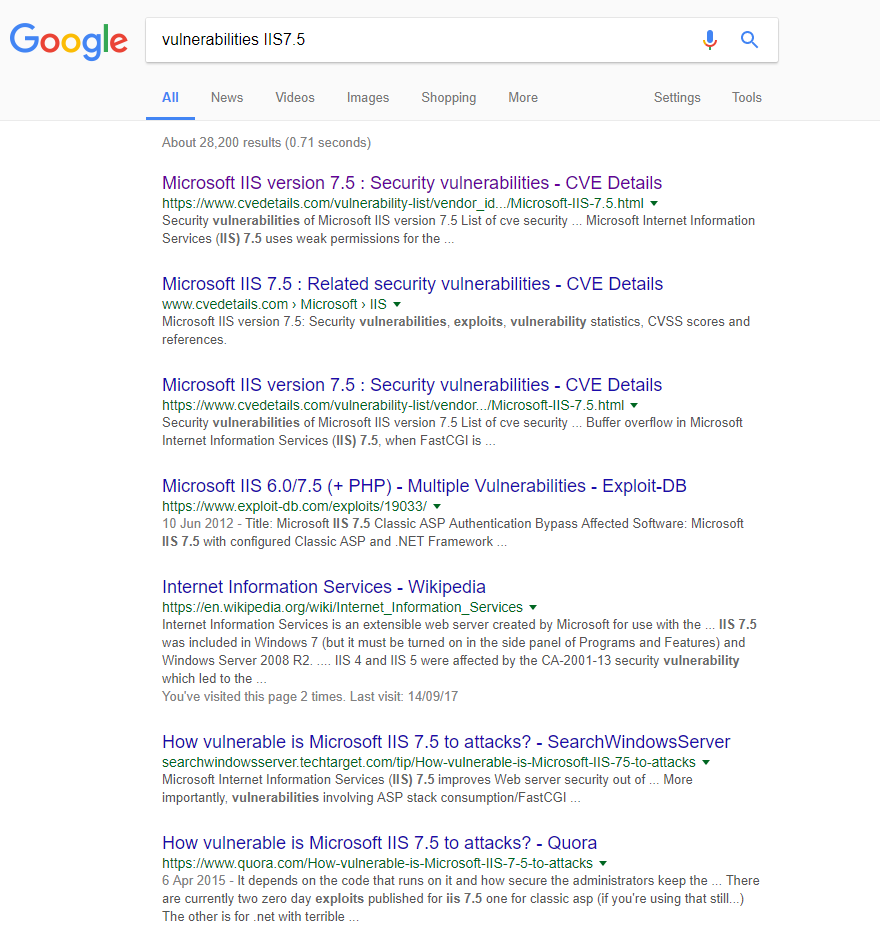Open the first CVE Details result link

[412, 182]
